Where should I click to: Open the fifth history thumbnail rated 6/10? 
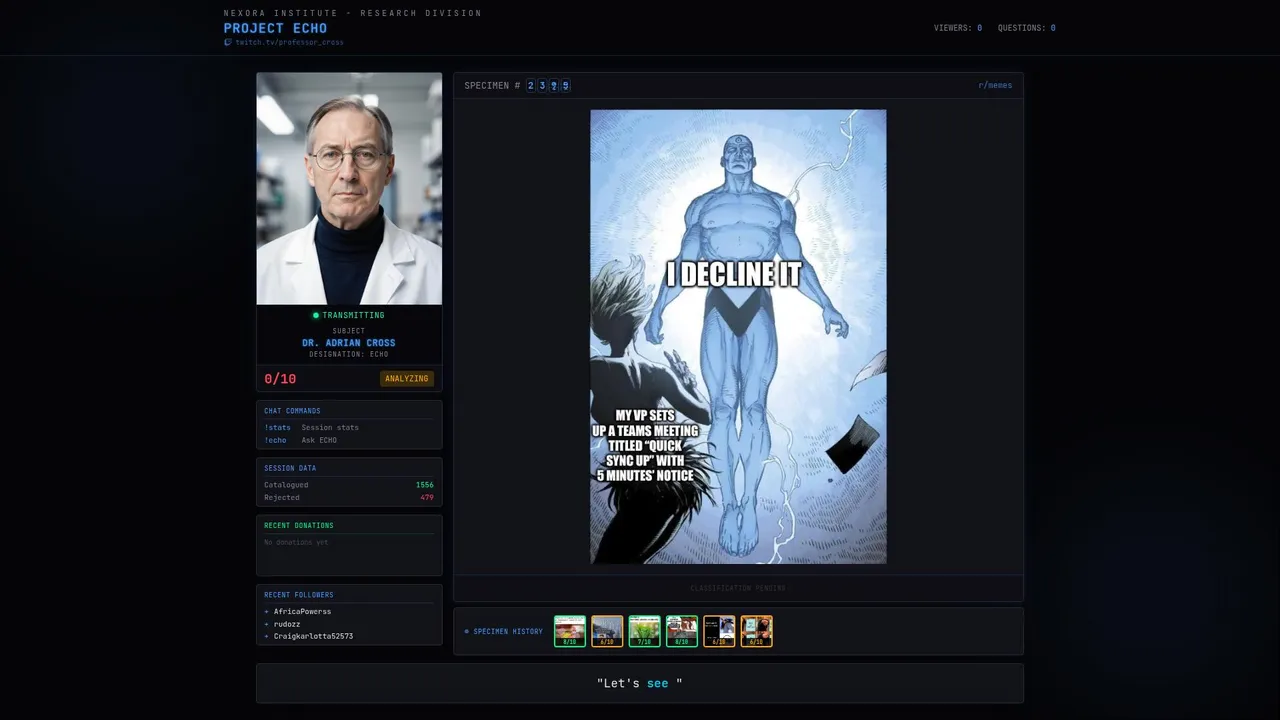(719, 631)
